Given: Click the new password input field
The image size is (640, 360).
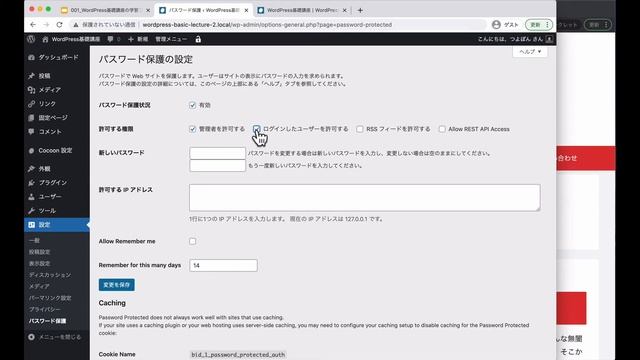Looking at the screenshot, I should coord(218,153).
